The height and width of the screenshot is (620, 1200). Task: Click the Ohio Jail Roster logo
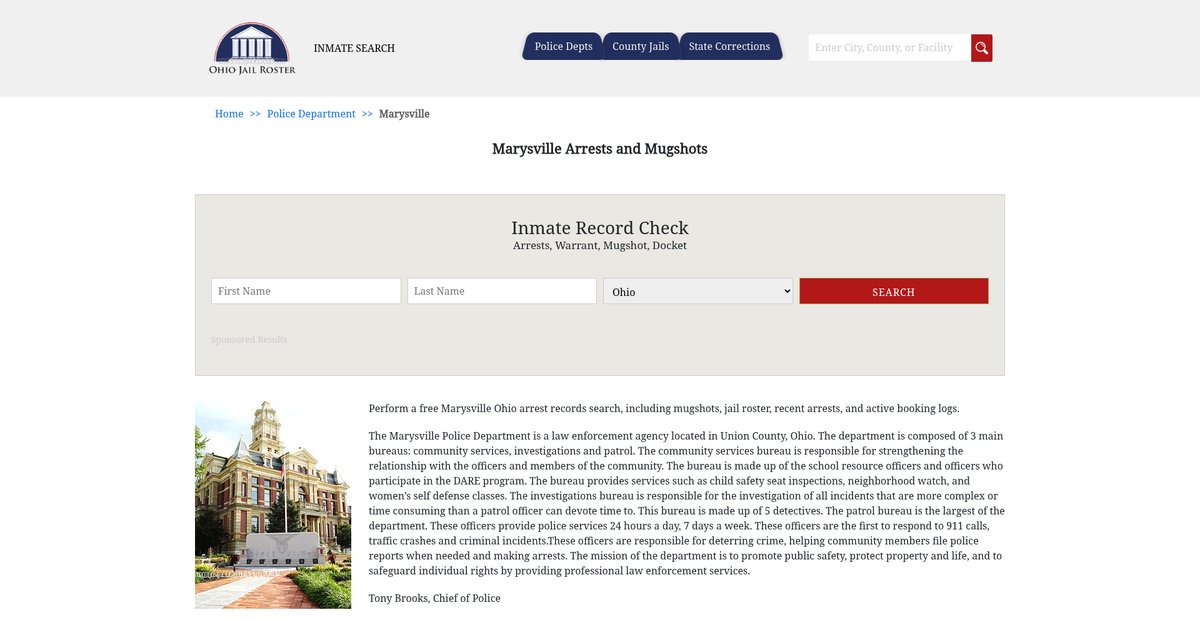tap(252, 48)
